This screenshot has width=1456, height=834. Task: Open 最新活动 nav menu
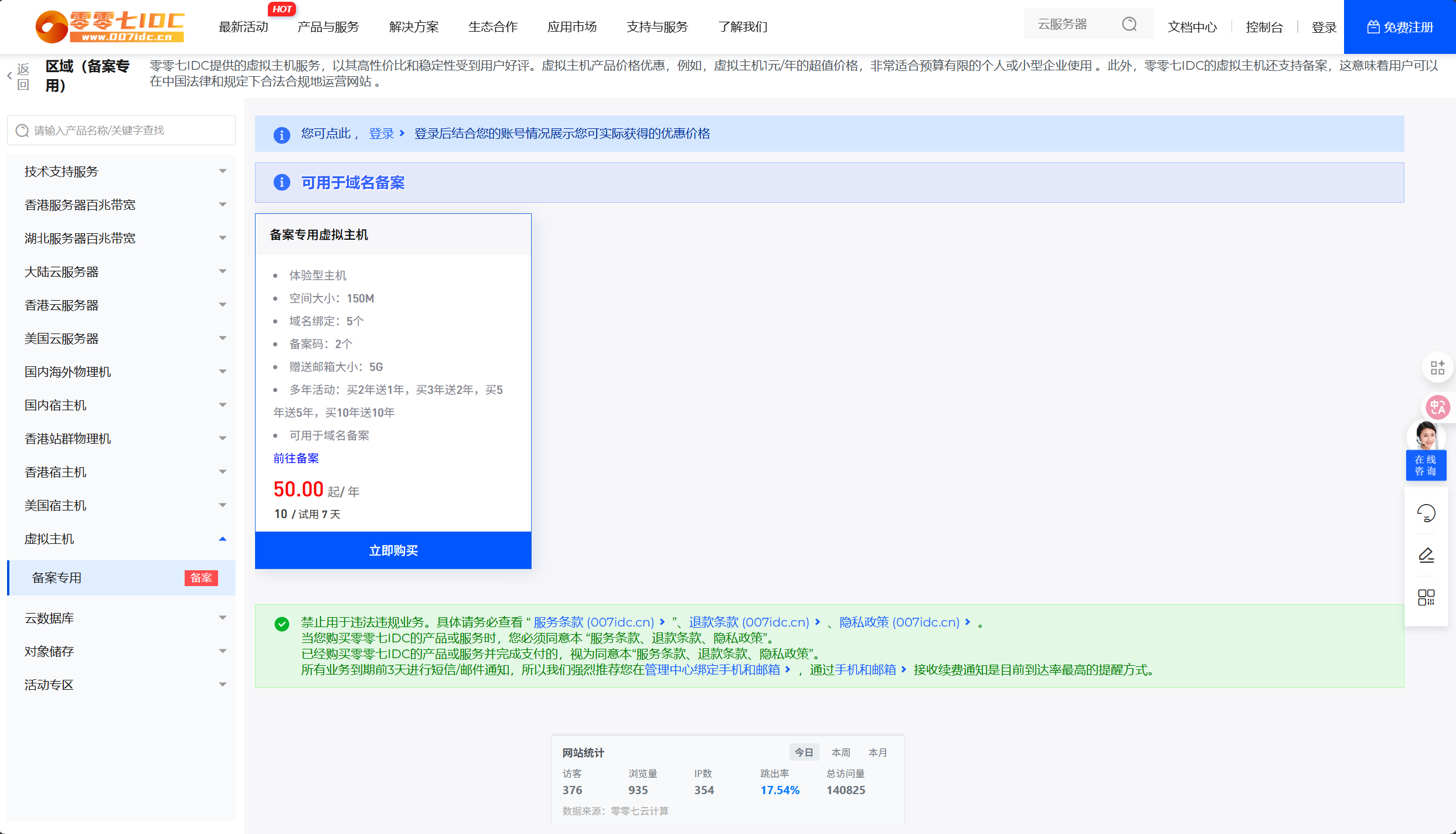(243, 27)
